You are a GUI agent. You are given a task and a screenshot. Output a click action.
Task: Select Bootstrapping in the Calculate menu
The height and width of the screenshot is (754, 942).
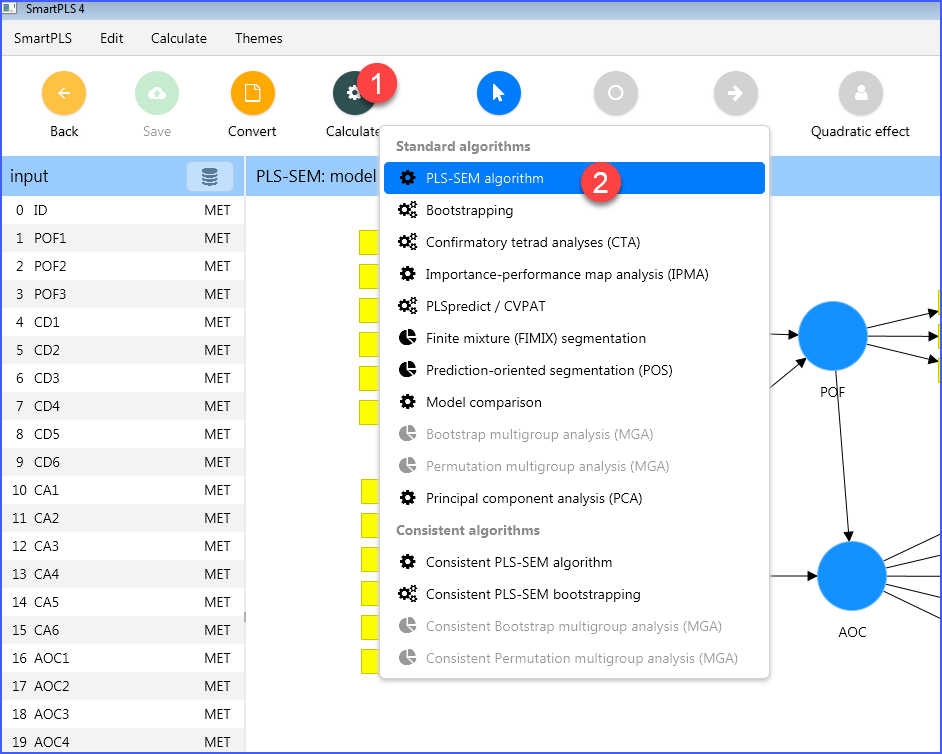tap(469, 210)
